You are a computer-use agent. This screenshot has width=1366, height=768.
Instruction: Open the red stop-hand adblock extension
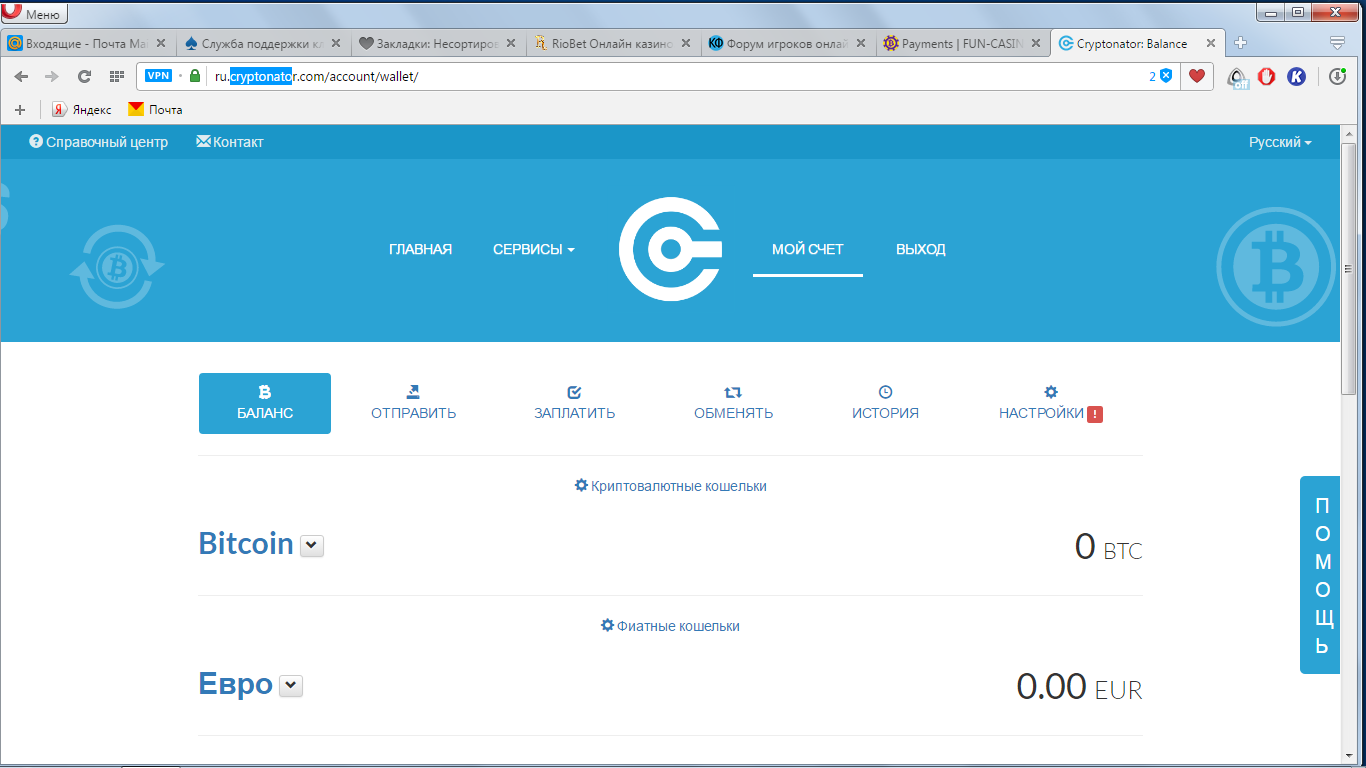(1267, 76)
